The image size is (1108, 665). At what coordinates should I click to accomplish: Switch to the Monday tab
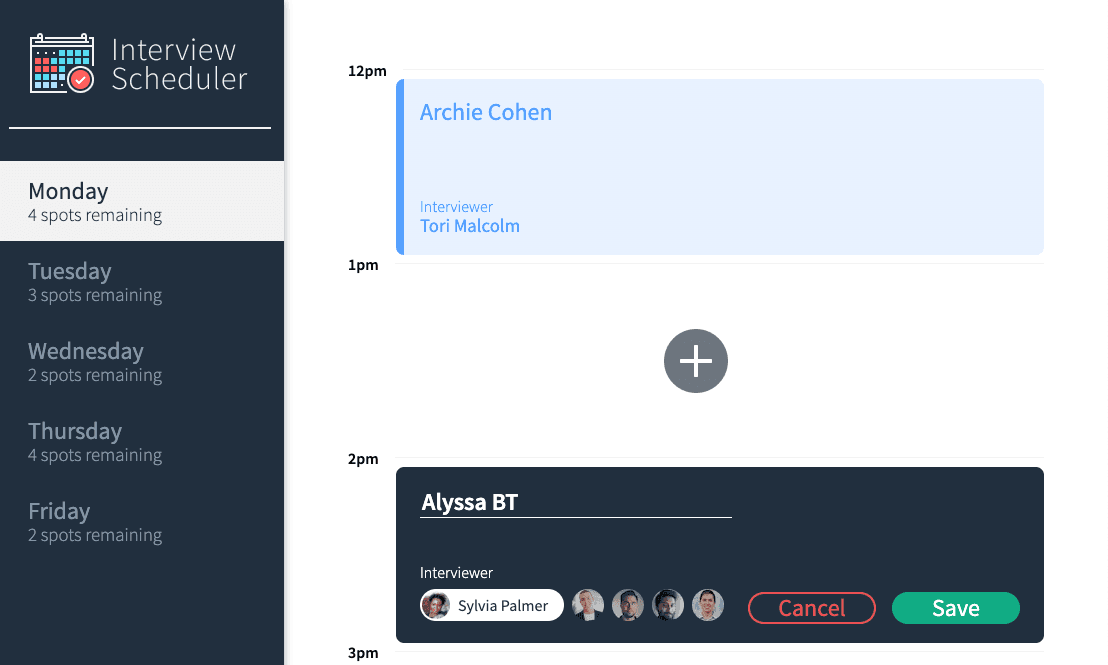coord(142,201)
